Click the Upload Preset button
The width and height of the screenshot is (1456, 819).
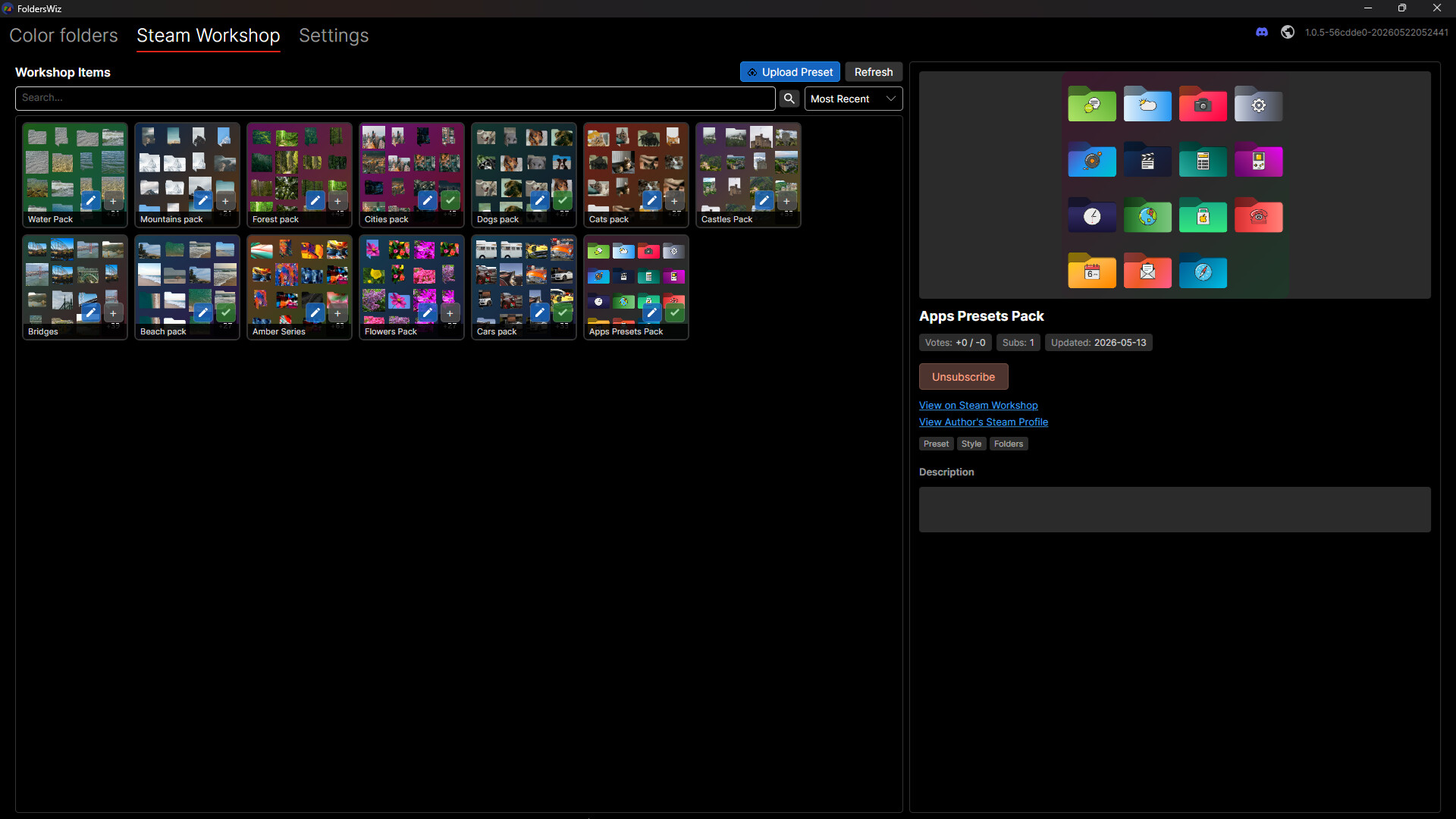click(x=790, y=72)
